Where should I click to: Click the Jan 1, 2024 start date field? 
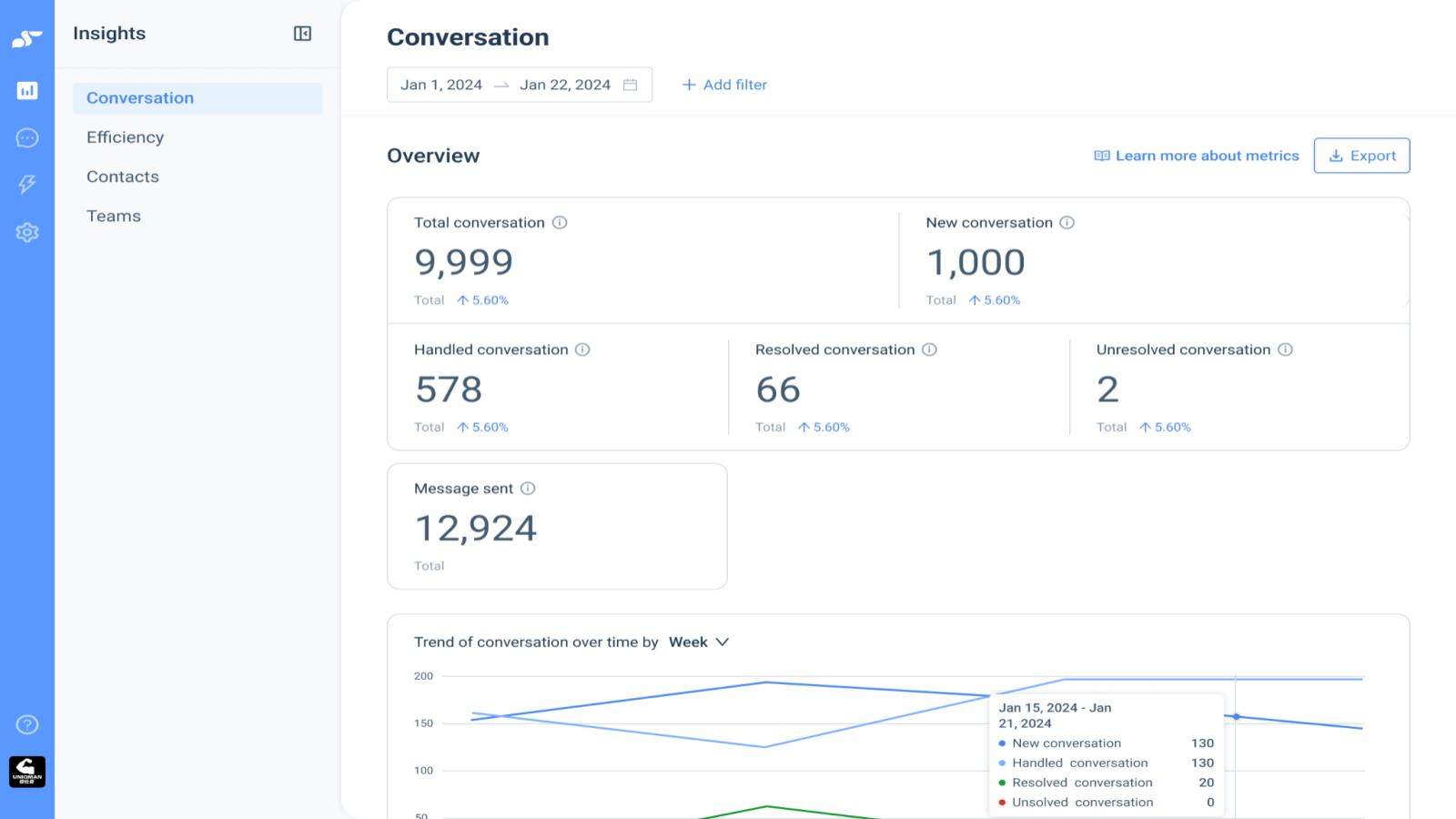(x=441, y=85)
